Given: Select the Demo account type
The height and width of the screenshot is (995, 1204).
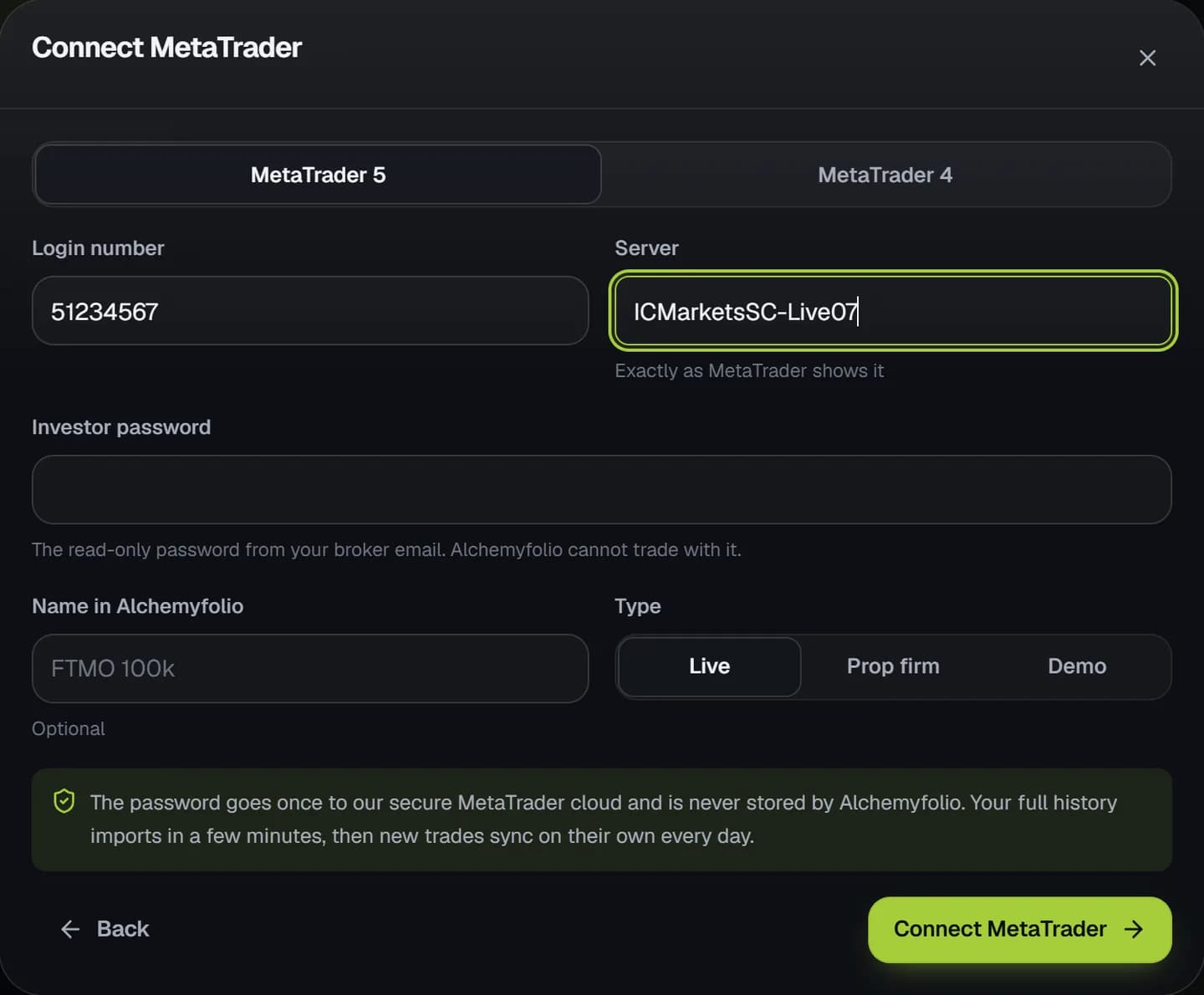Looking at the screenshot, I should pyautogui.click(x=1077, y=666).
